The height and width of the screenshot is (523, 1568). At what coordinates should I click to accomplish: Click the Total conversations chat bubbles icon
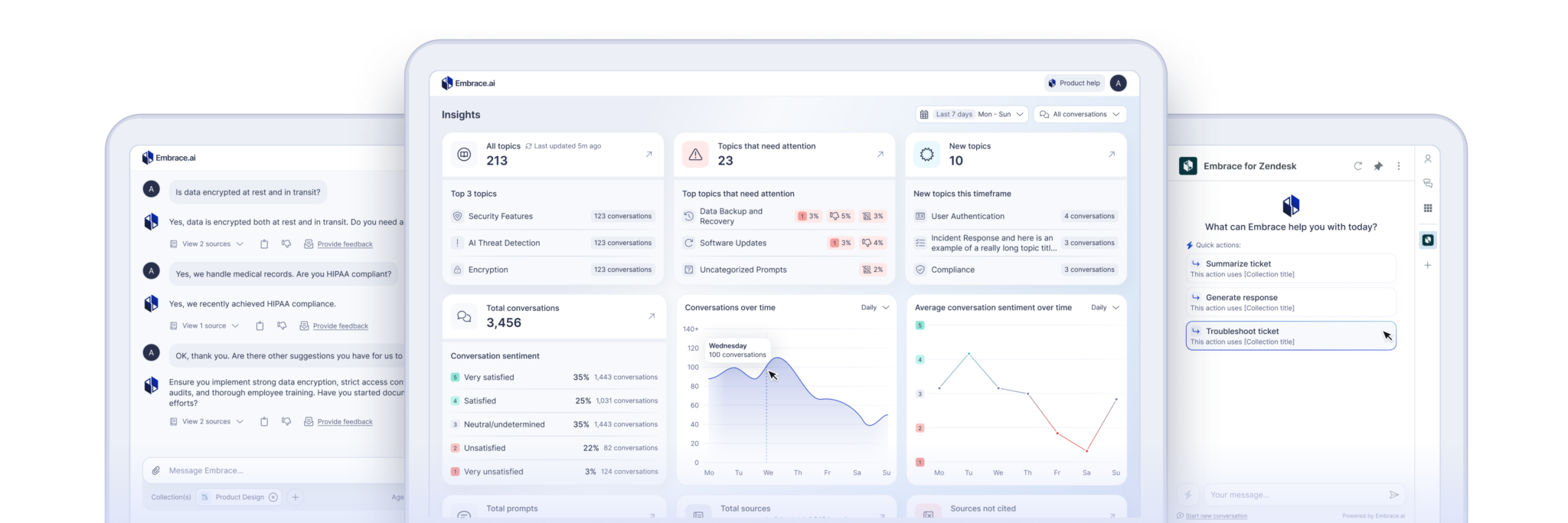[x=464, y=316]
